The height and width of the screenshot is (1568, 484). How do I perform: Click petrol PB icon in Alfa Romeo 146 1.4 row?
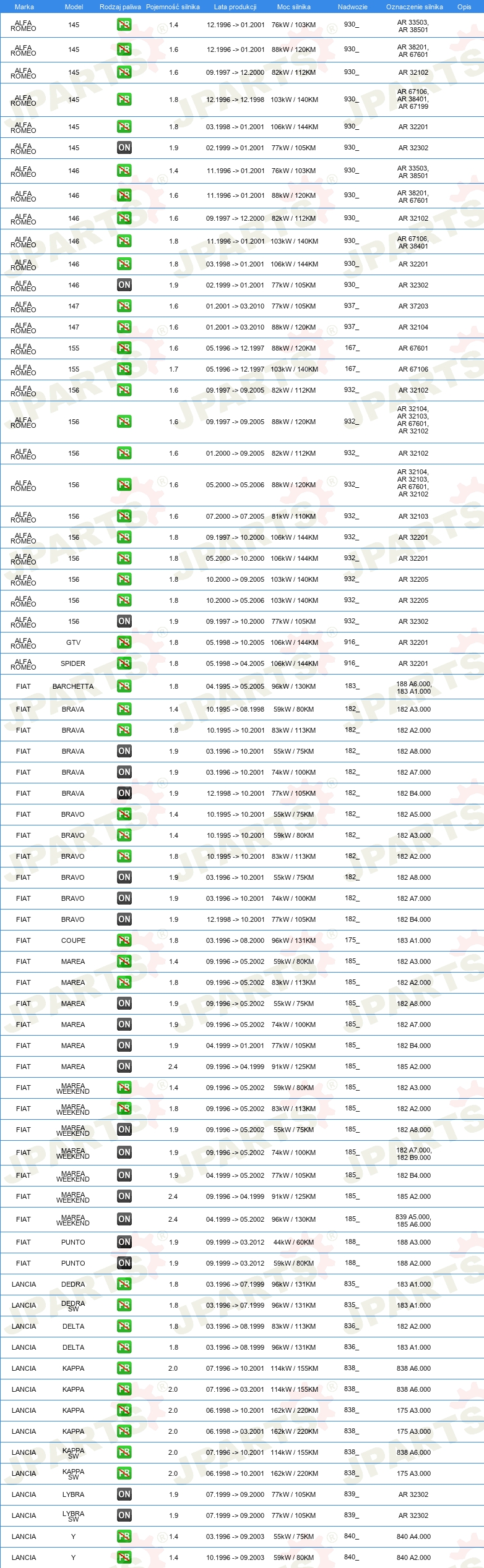124,171
